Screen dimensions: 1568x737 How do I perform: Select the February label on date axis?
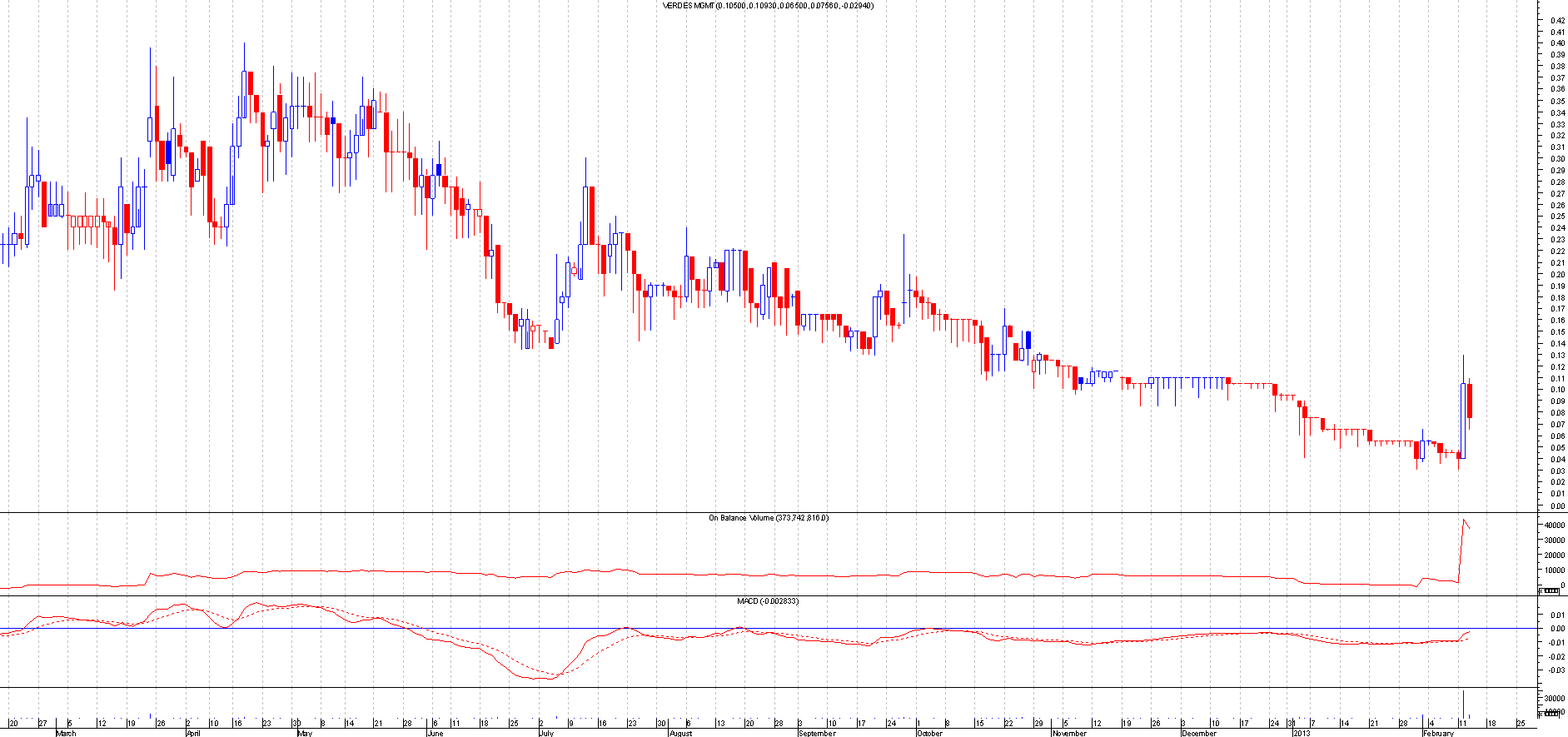point(1438,733)
